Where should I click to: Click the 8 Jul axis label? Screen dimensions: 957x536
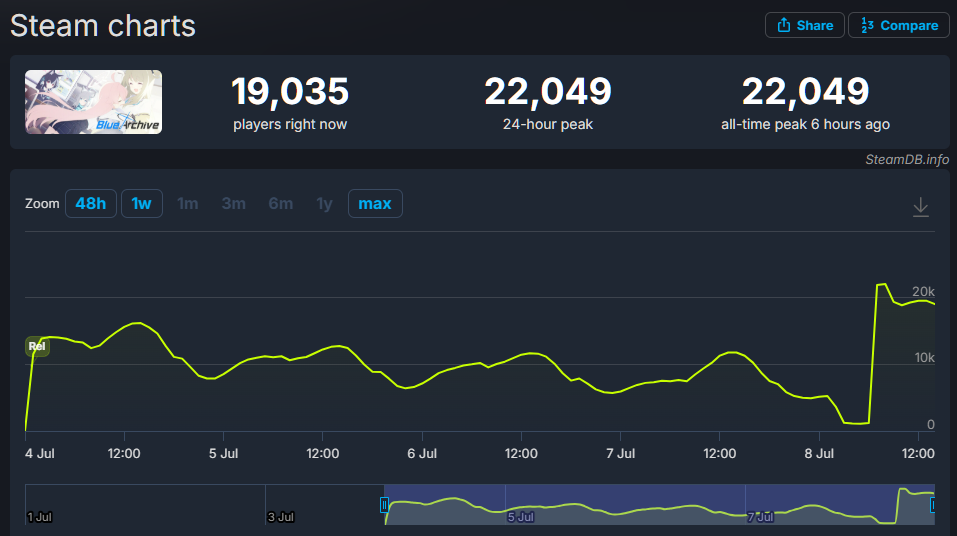pos(819,454)
